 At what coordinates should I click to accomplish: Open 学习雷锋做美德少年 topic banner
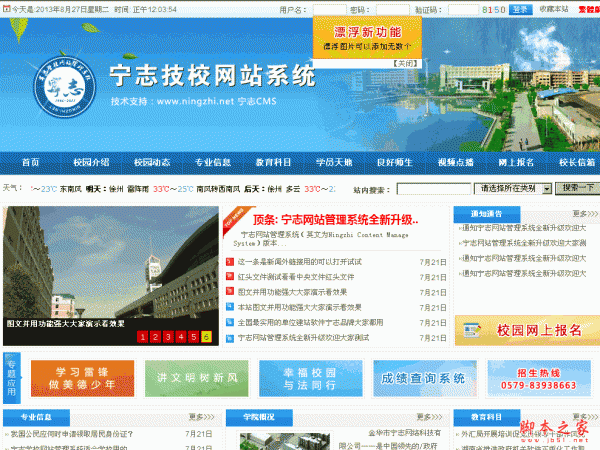coord(82,378)
